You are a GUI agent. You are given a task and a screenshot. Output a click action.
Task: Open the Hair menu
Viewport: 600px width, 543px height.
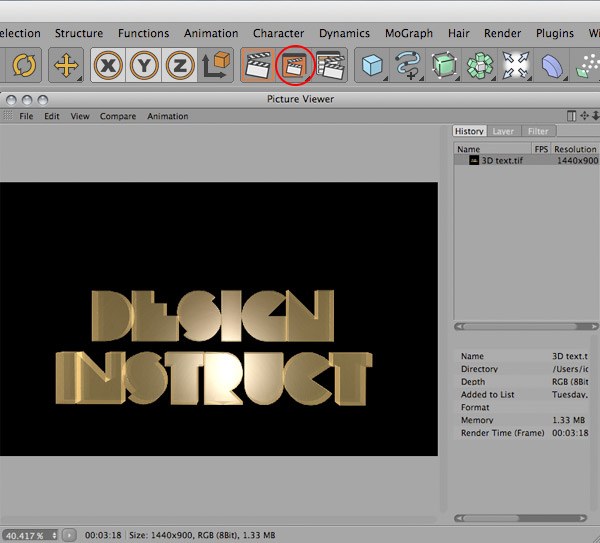tap(458, 33)
